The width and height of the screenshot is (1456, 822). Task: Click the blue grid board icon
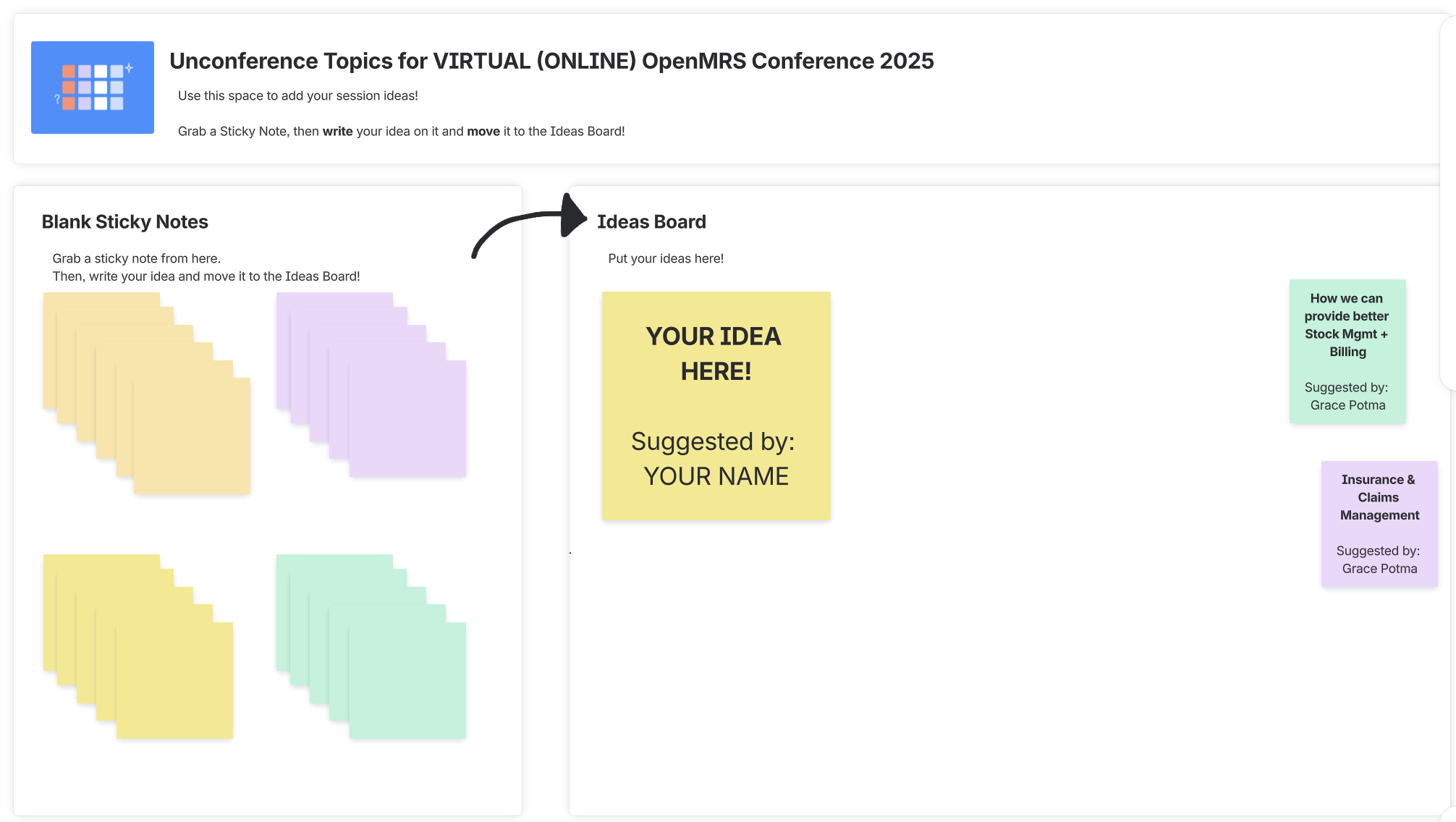coord(92,88)
